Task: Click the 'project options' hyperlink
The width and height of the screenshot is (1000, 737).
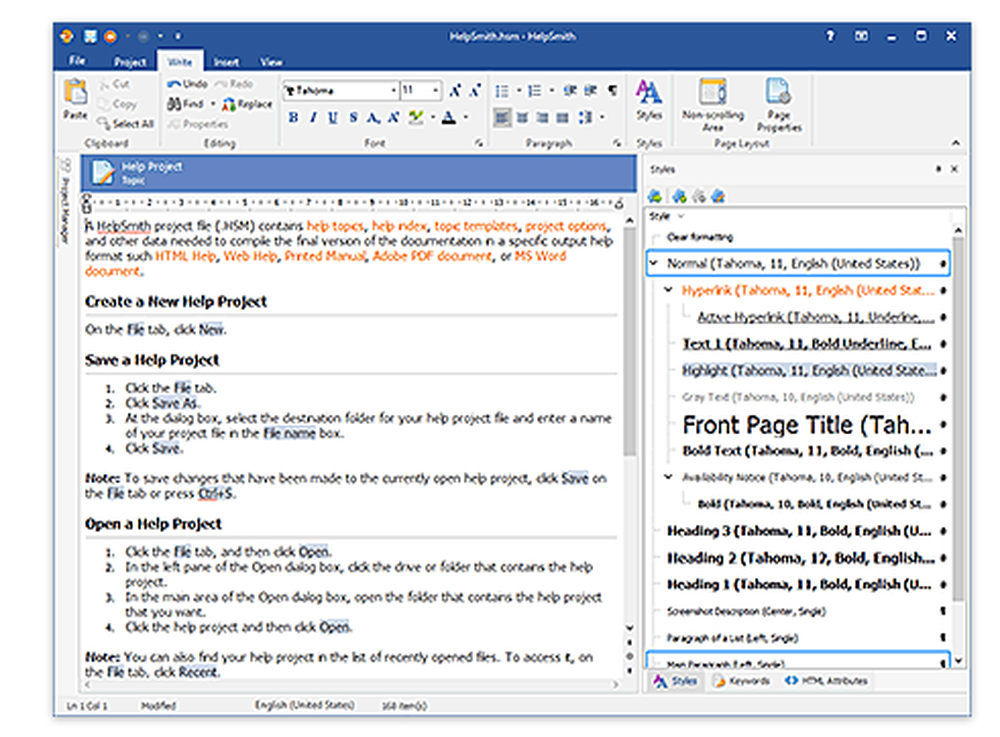Action: (x=566, y=226)
